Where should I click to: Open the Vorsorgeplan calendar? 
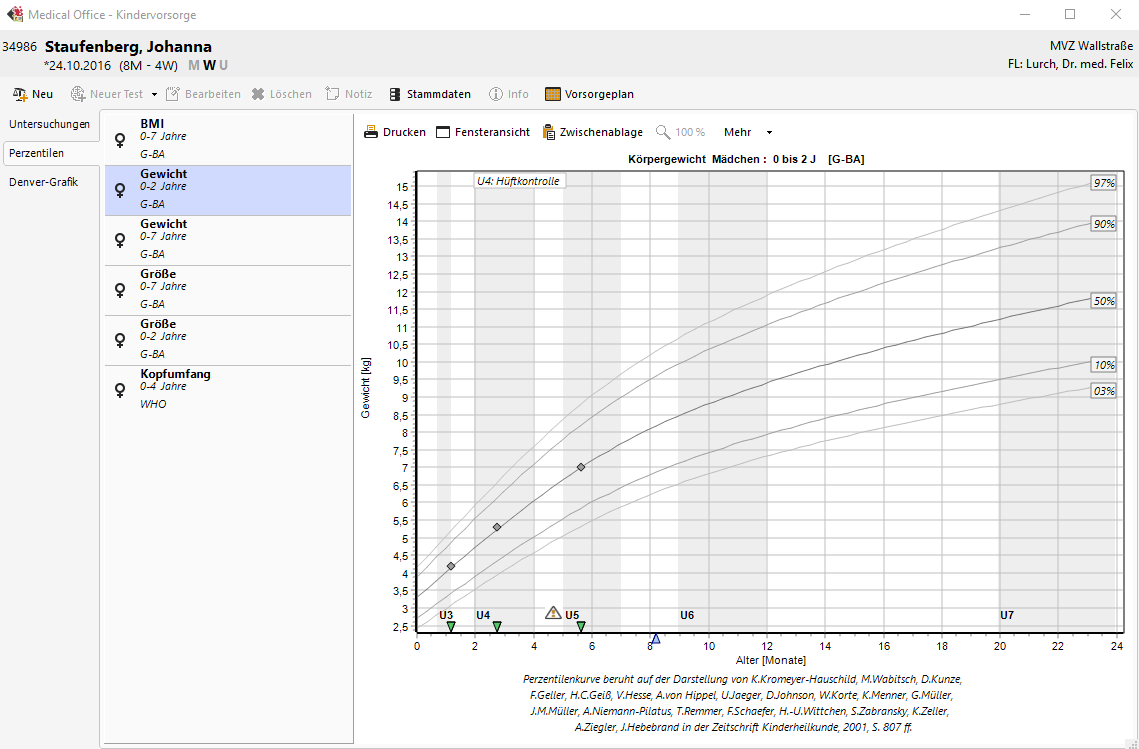coord(589,94)
